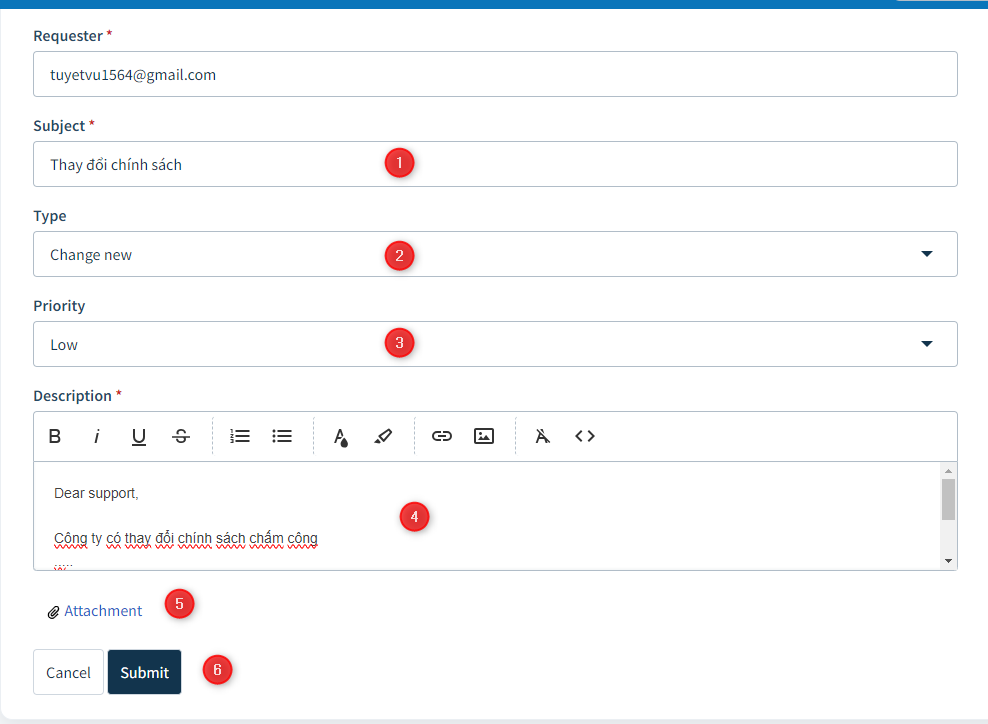
Task: Cancel the ticket form
Action: click(x=68, y=672)
